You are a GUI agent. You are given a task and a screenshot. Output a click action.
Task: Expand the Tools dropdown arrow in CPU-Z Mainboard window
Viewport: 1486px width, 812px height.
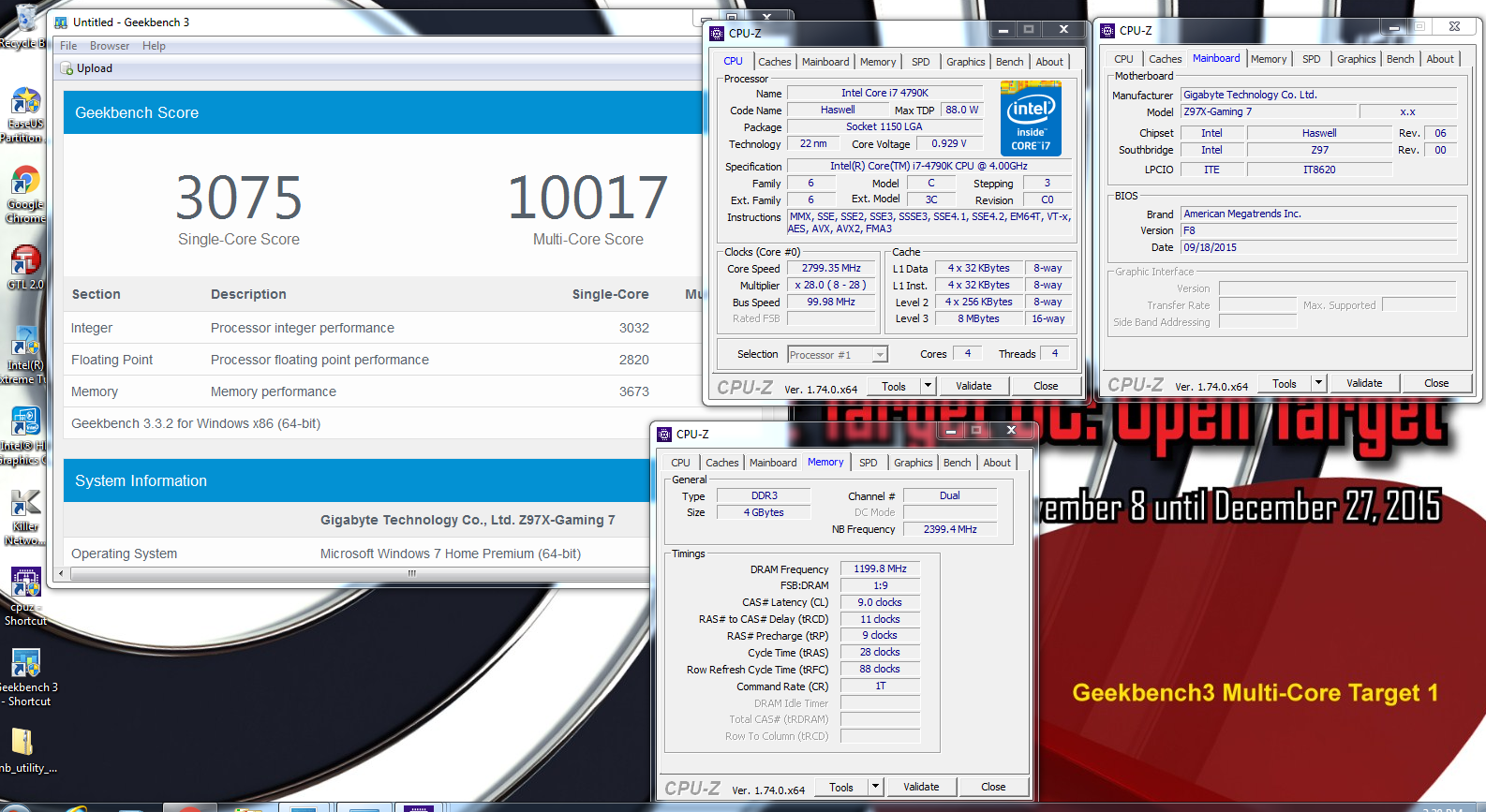click(x=1318, y=382)
